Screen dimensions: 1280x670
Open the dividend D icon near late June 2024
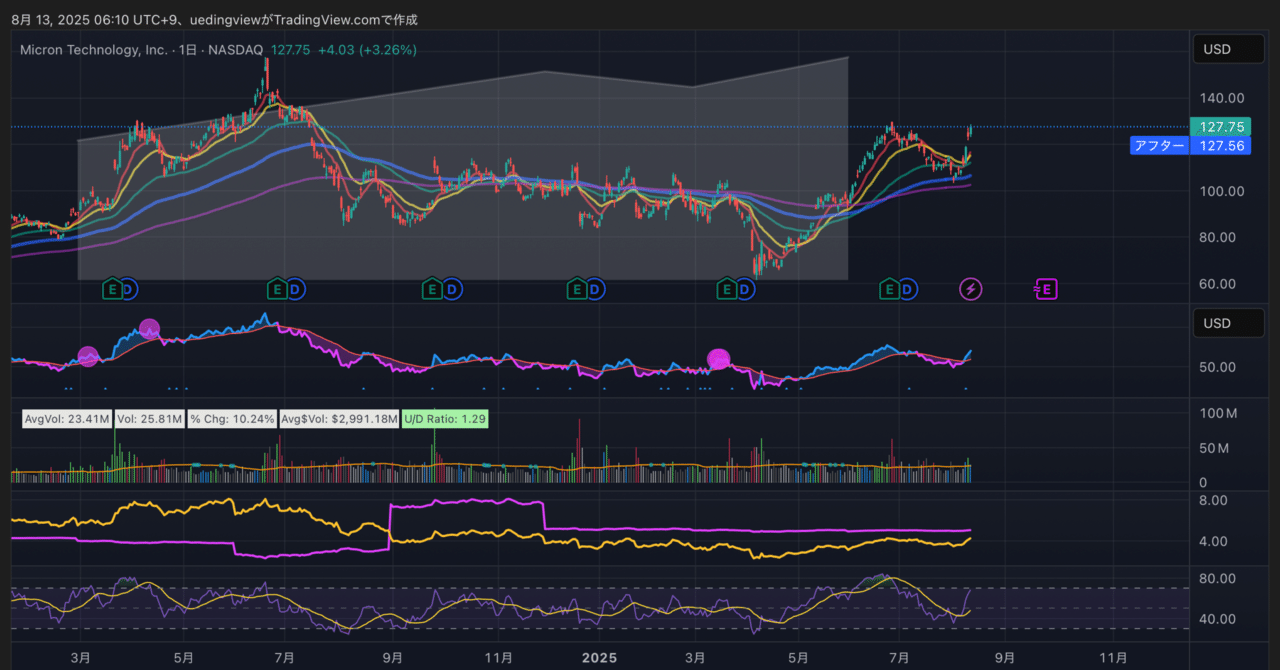(295, 290)
